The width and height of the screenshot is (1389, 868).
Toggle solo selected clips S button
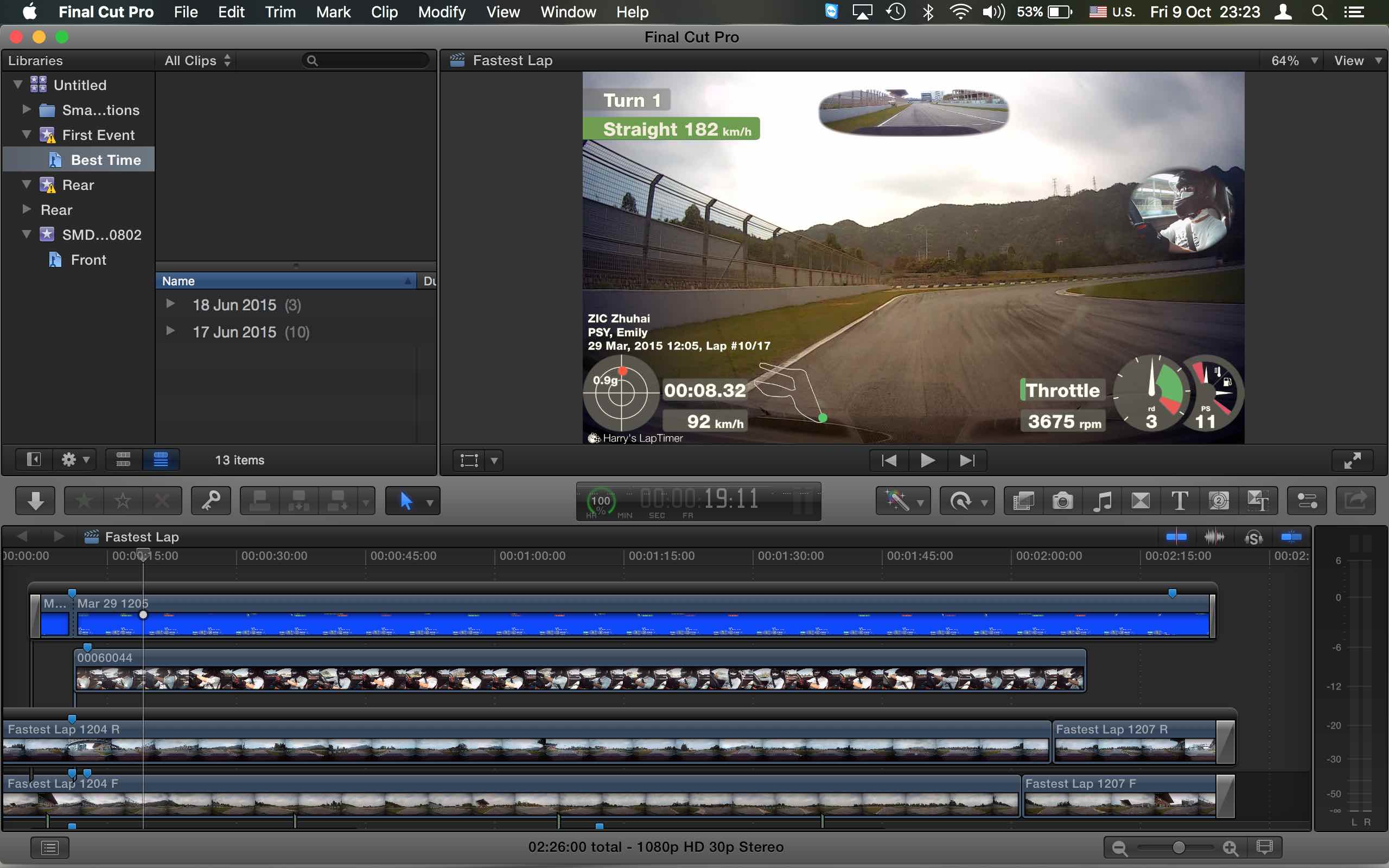1253,537
